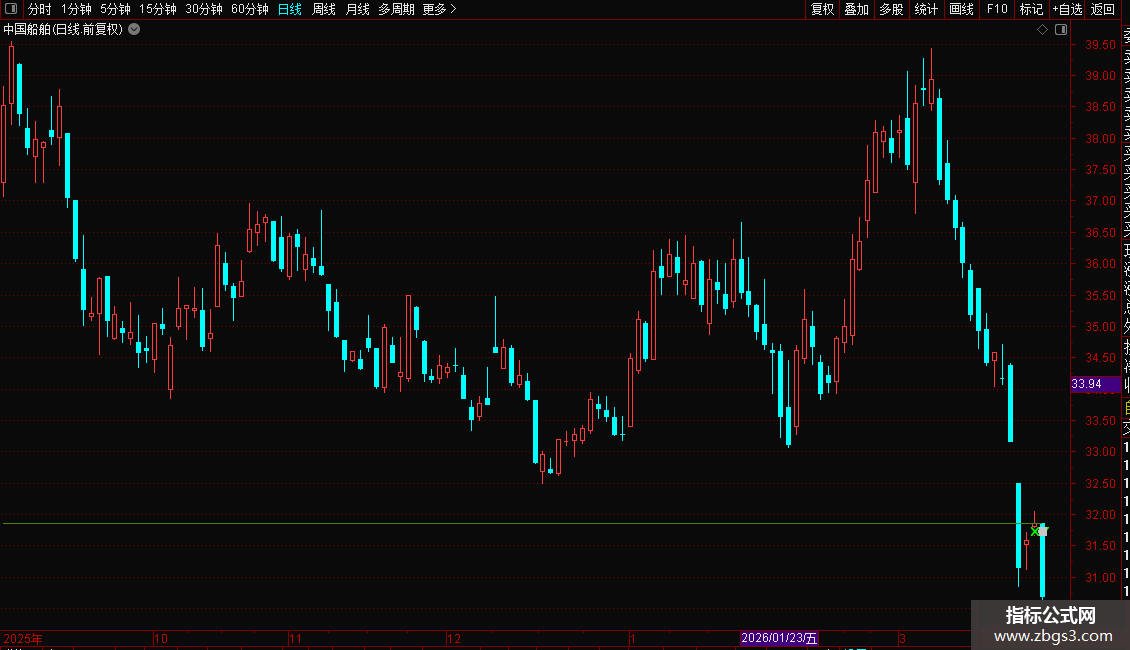
Task: Click the 2026/01/23/五 date marker
Action: (779, 638)
